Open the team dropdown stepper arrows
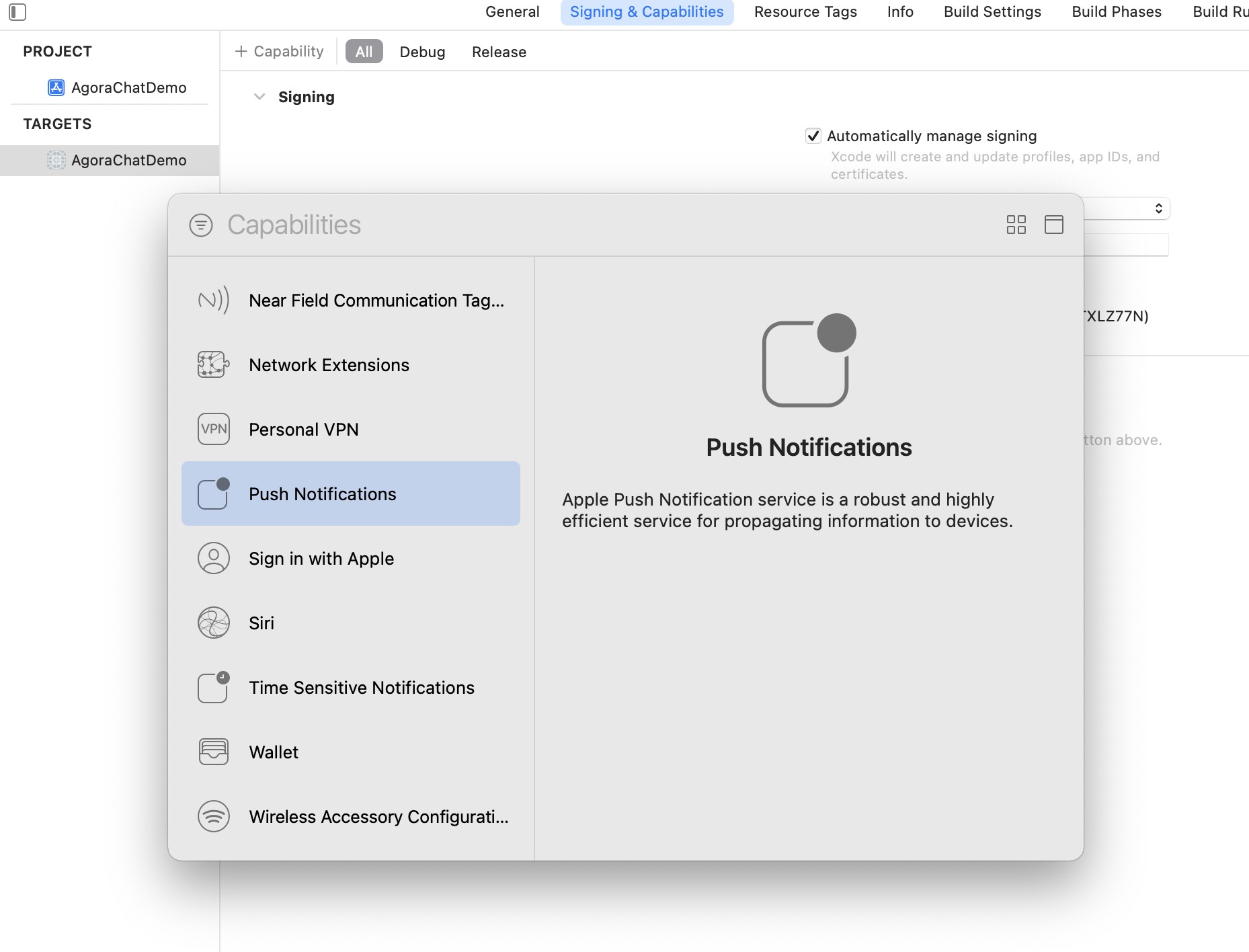Screen dimensions: 1249x952 pyautogui.click(x=1159, y=208)
